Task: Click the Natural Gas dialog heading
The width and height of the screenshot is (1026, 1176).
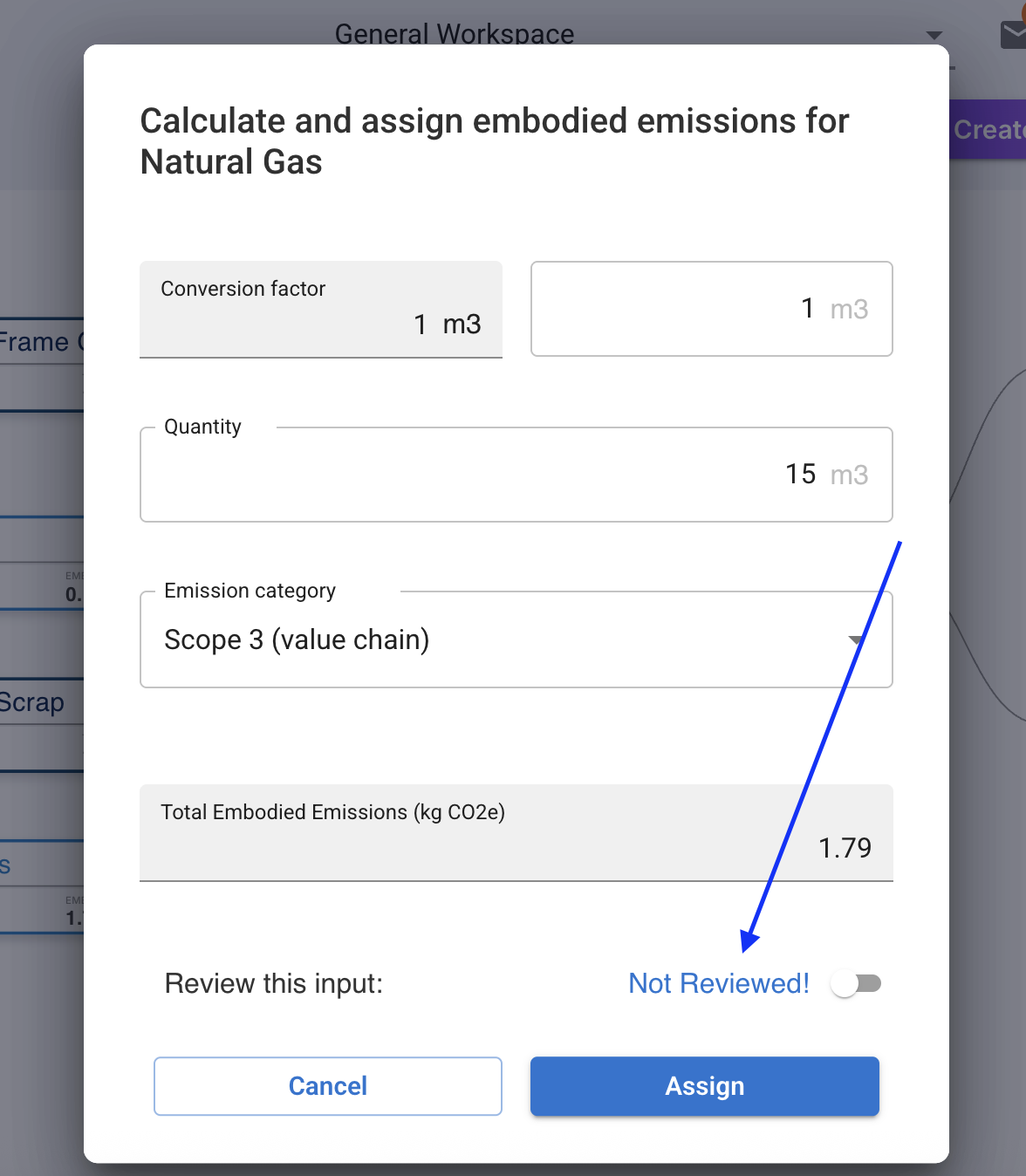Action: tap(494, 141)
